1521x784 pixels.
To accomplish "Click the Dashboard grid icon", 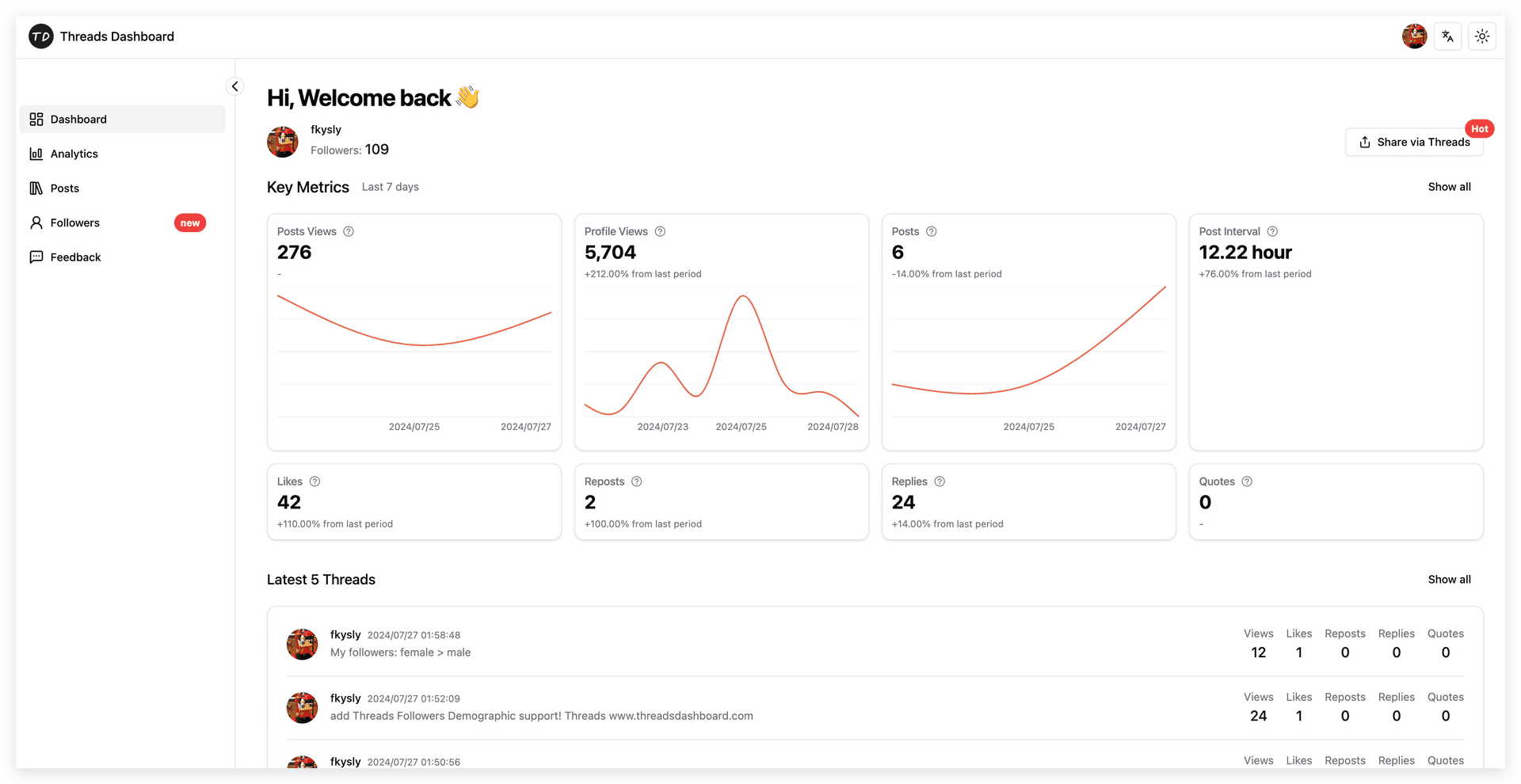I will (36, 120).
